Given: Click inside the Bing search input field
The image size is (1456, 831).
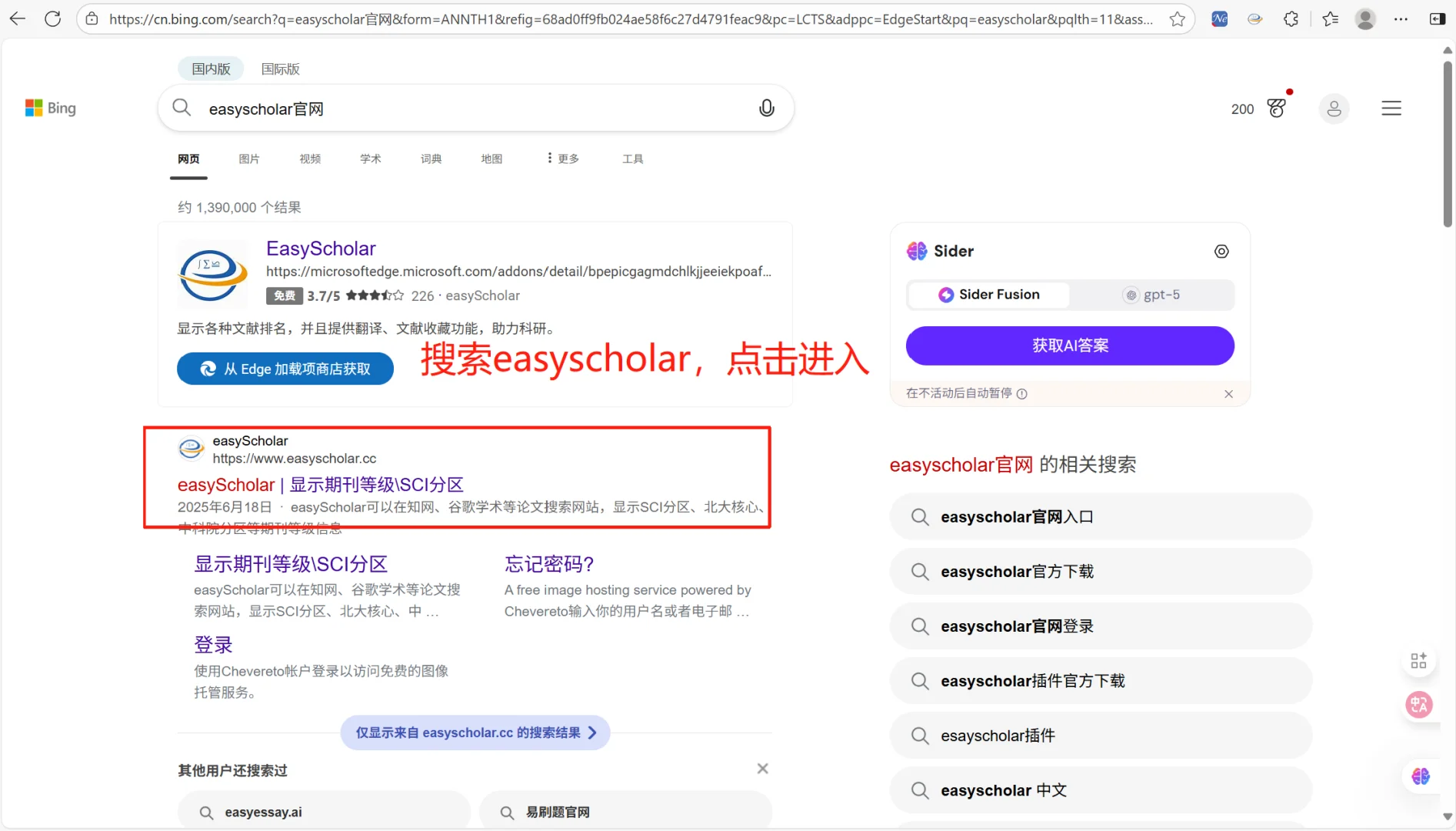Looking at the screenshot, I should (461, 108).
